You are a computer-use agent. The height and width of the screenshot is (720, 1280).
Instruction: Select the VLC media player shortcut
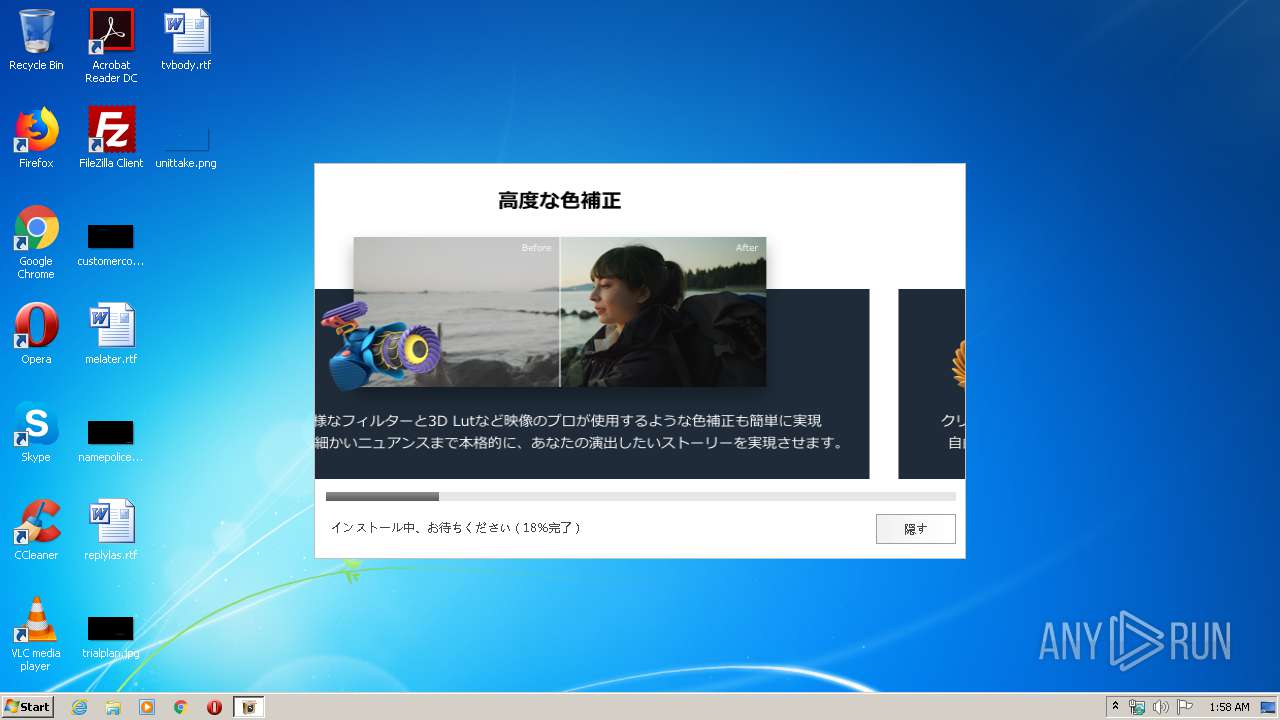pyautogui.click(x=36, y=634)
